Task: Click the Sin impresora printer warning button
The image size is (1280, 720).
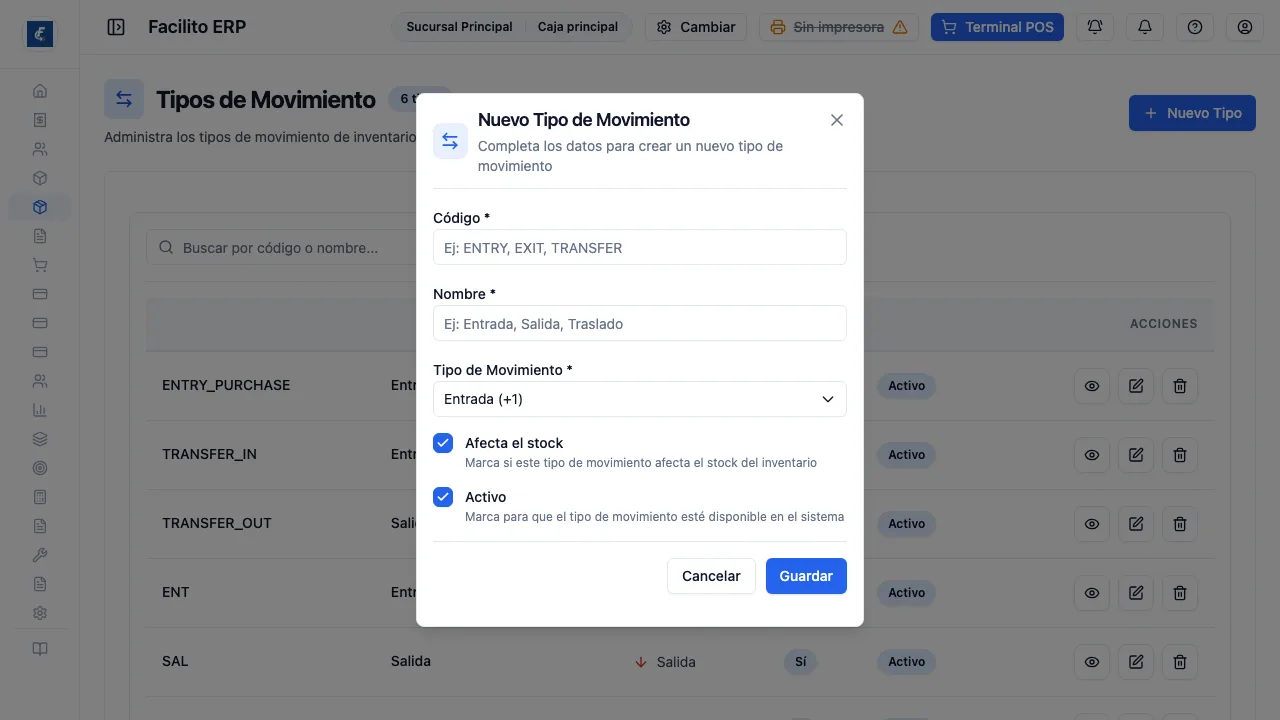Action: pos(839,27)
